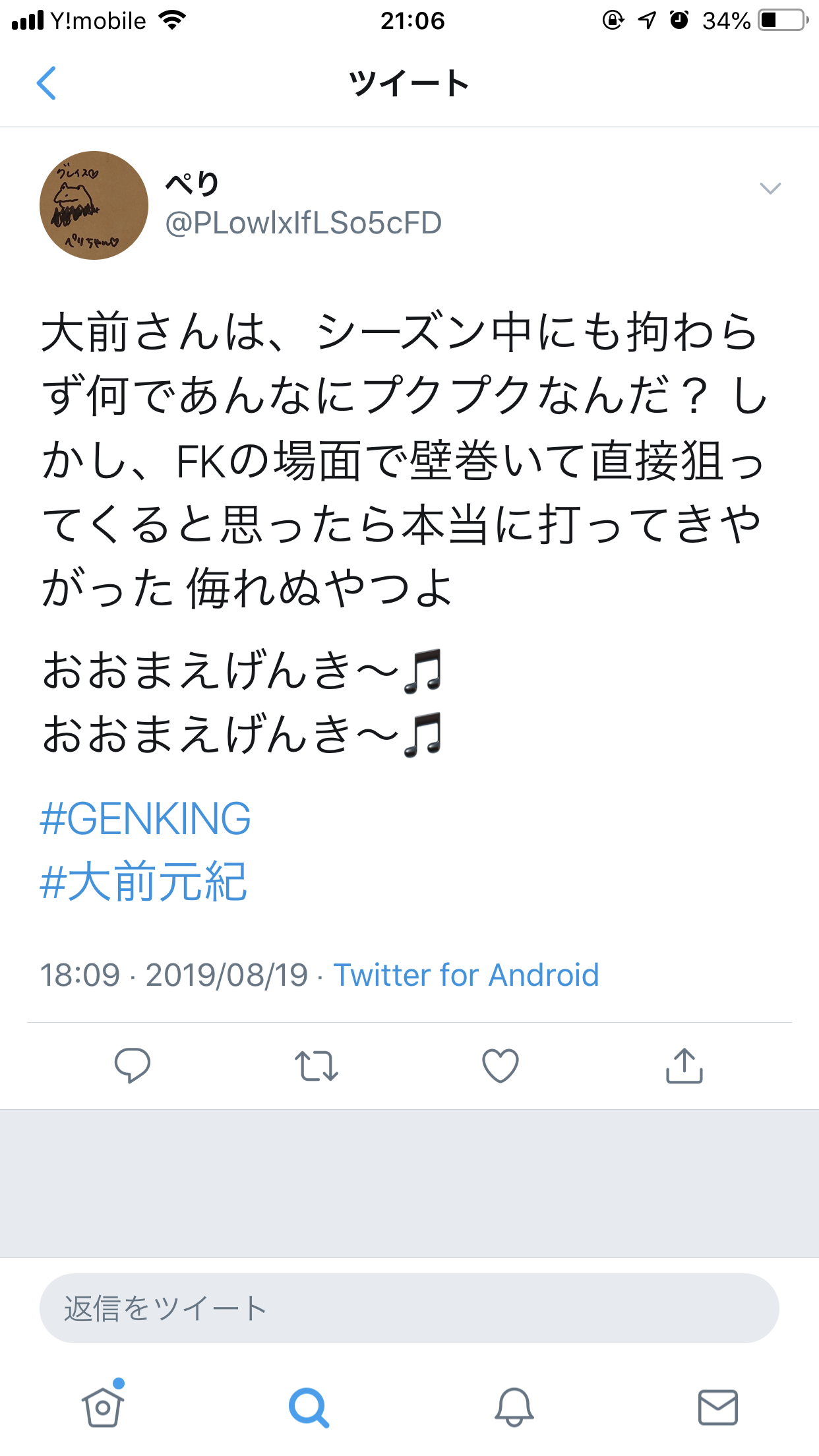The height and width of the screenshot is (1456, 819).
Task: Expand the tweet options chevron
Action: 770,189
